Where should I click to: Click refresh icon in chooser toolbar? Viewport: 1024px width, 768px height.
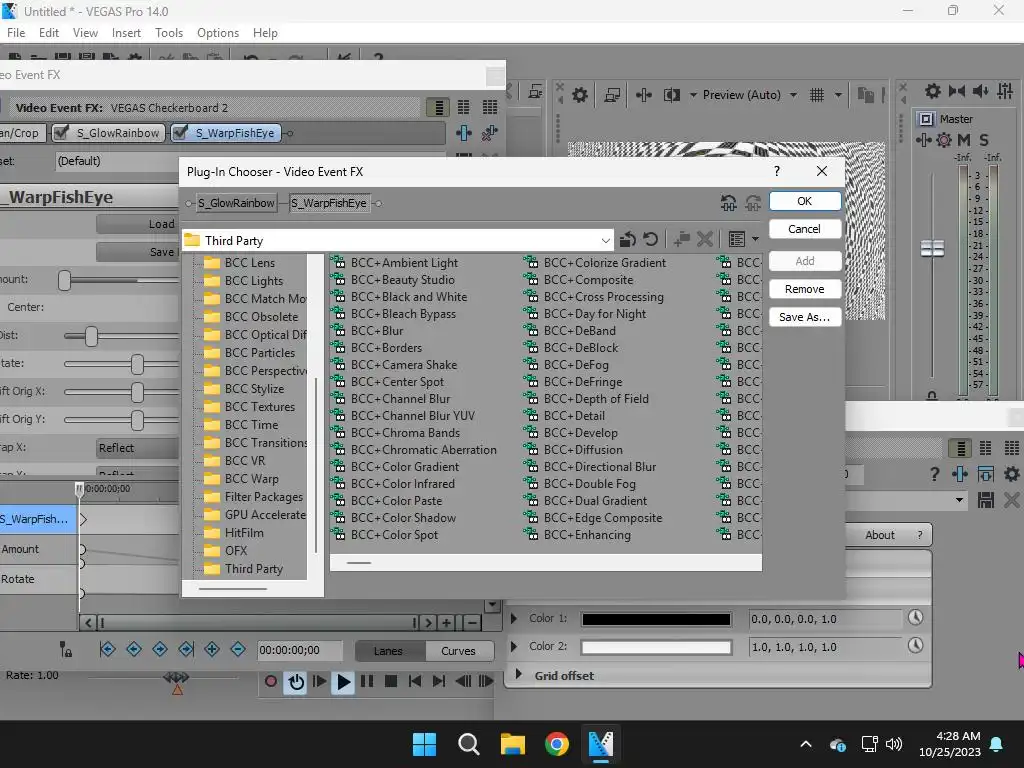[x=650, y=240]
